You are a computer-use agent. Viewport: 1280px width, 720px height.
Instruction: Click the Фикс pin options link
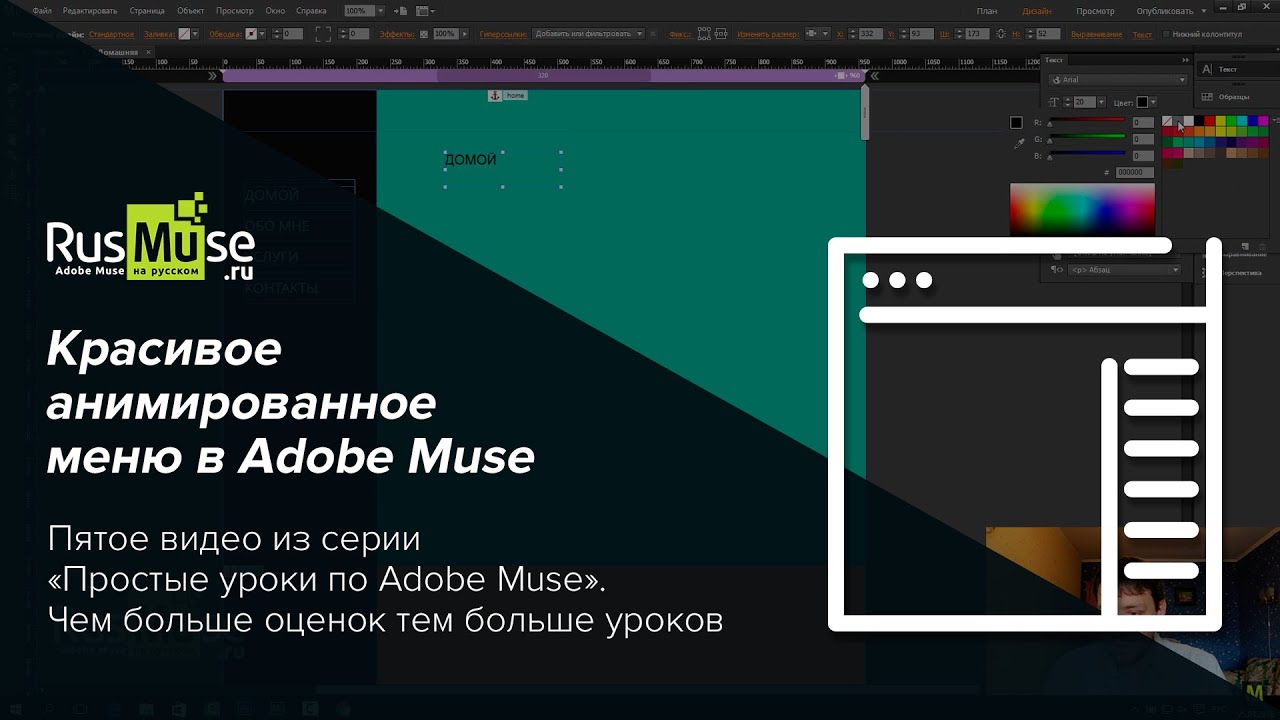pos(681,34)
